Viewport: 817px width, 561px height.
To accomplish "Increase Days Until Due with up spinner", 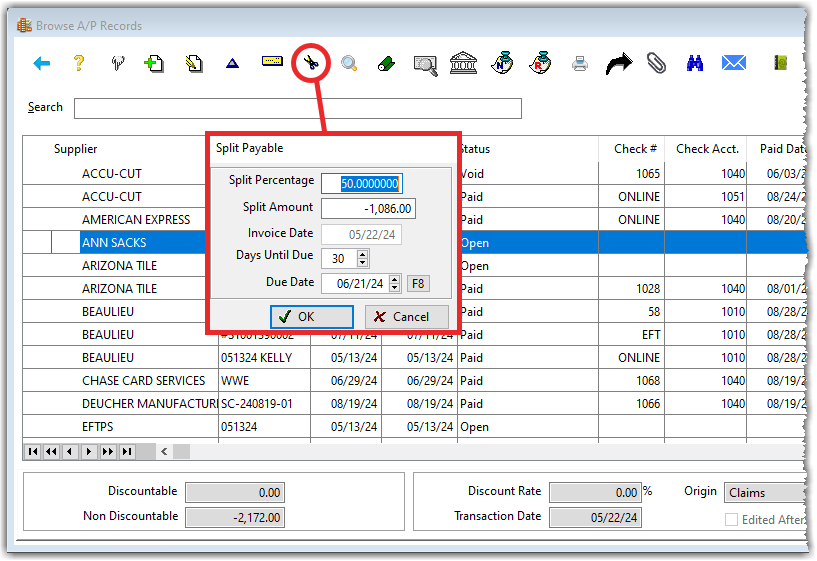I will coord(362,254).
